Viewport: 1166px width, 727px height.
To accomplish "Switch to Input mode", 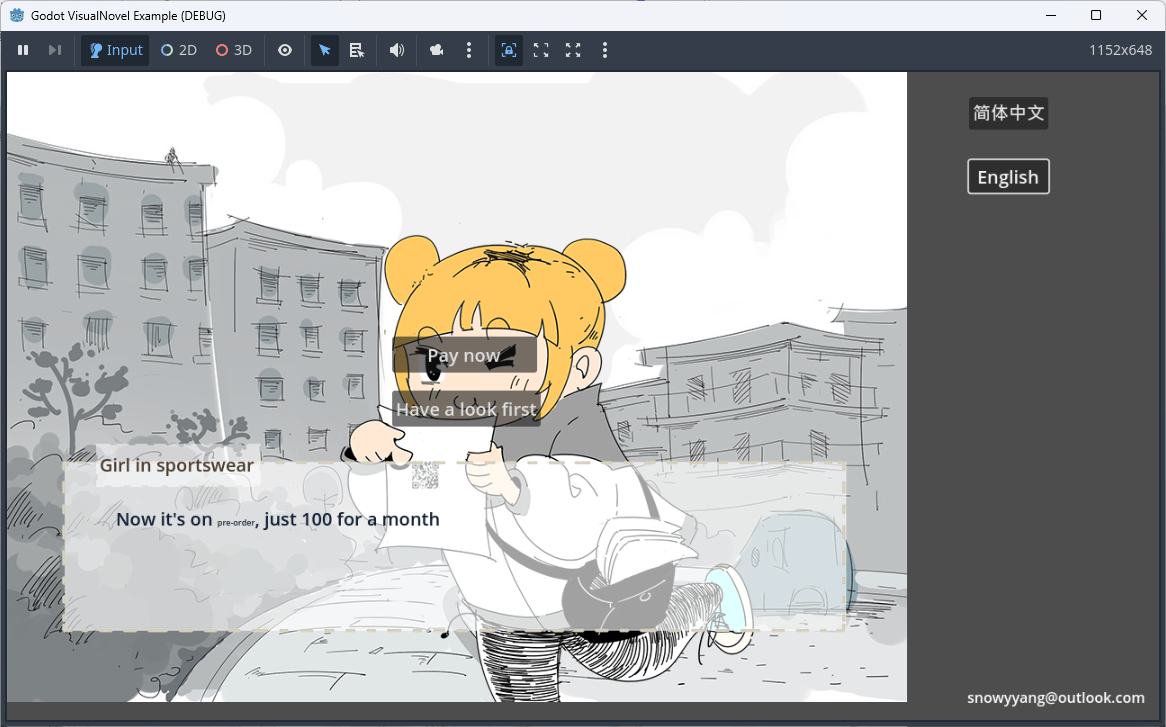I will (x=115, y=50).
